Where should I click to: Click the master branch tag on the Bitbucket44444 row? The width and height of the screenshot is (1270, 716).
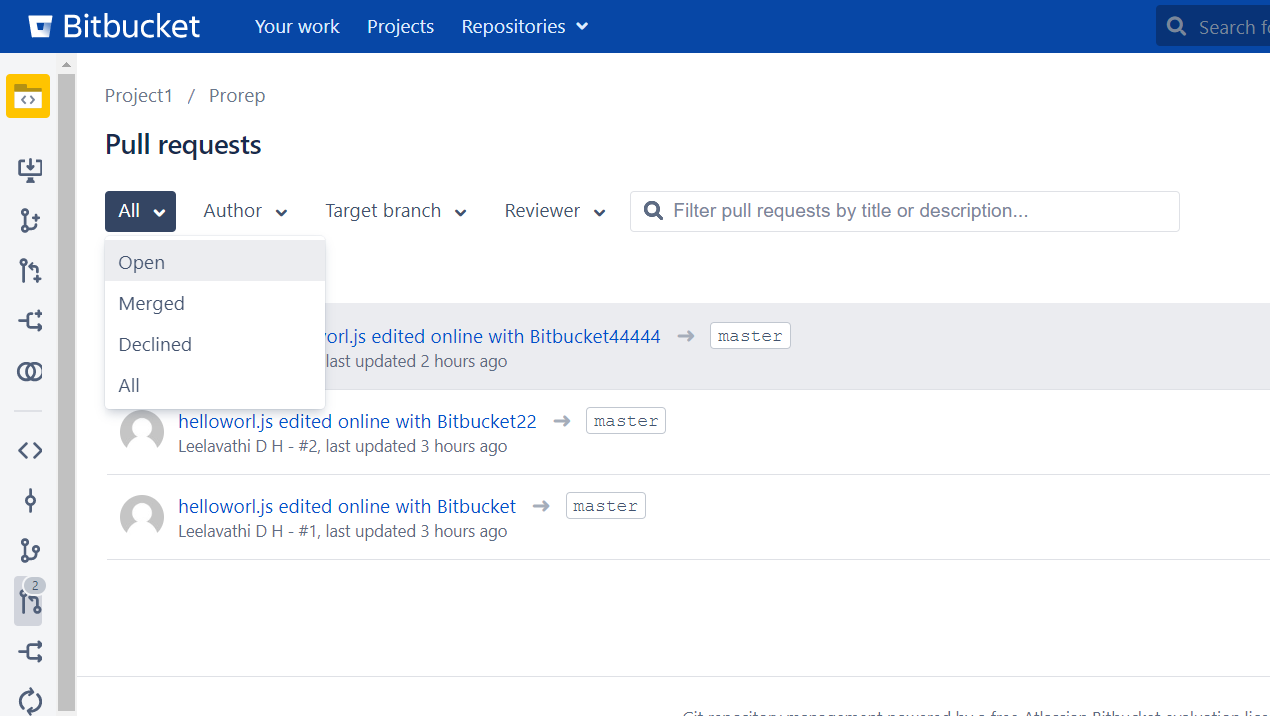[750, 336]
